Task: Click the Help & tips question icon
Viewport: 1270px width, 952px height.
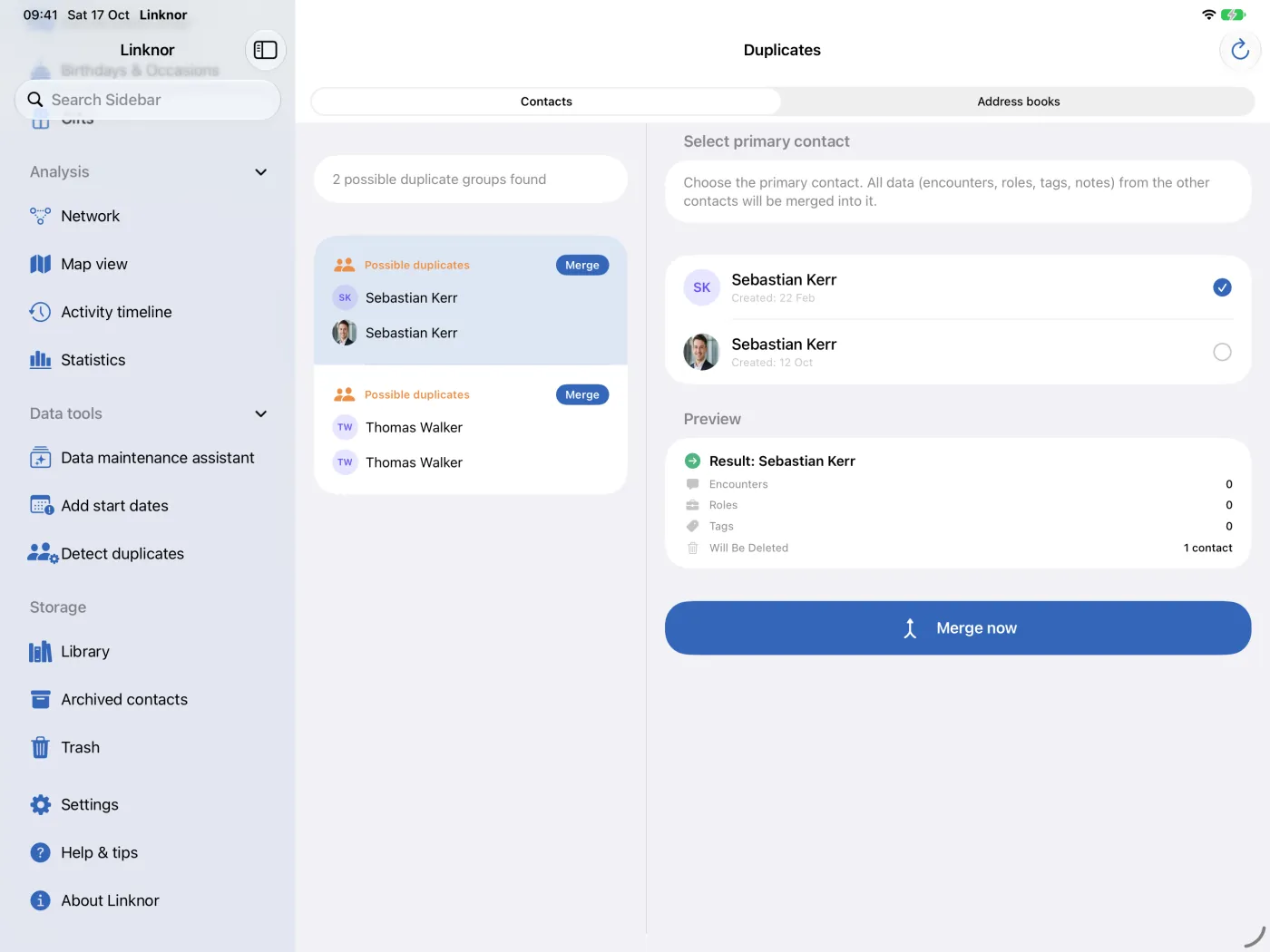Action: point(40,853)
